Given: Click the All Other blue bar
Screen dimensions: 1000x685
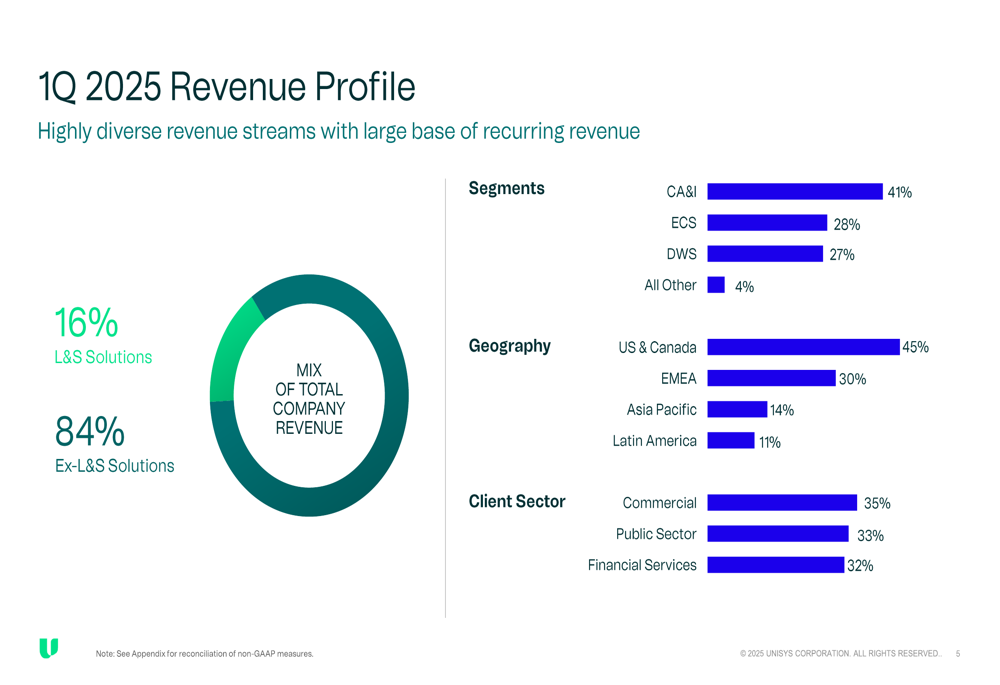Looking at the screenshot, I should point(716,284).
